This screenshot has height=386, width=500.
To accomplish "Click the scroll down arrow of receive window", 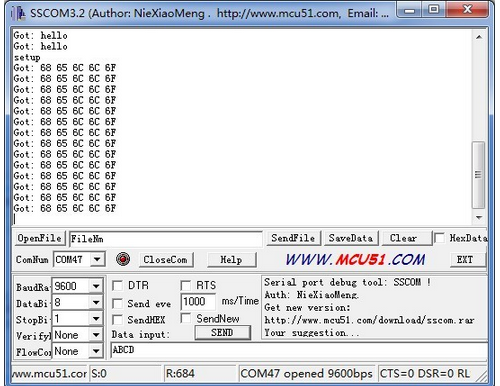I will [479, 218].
